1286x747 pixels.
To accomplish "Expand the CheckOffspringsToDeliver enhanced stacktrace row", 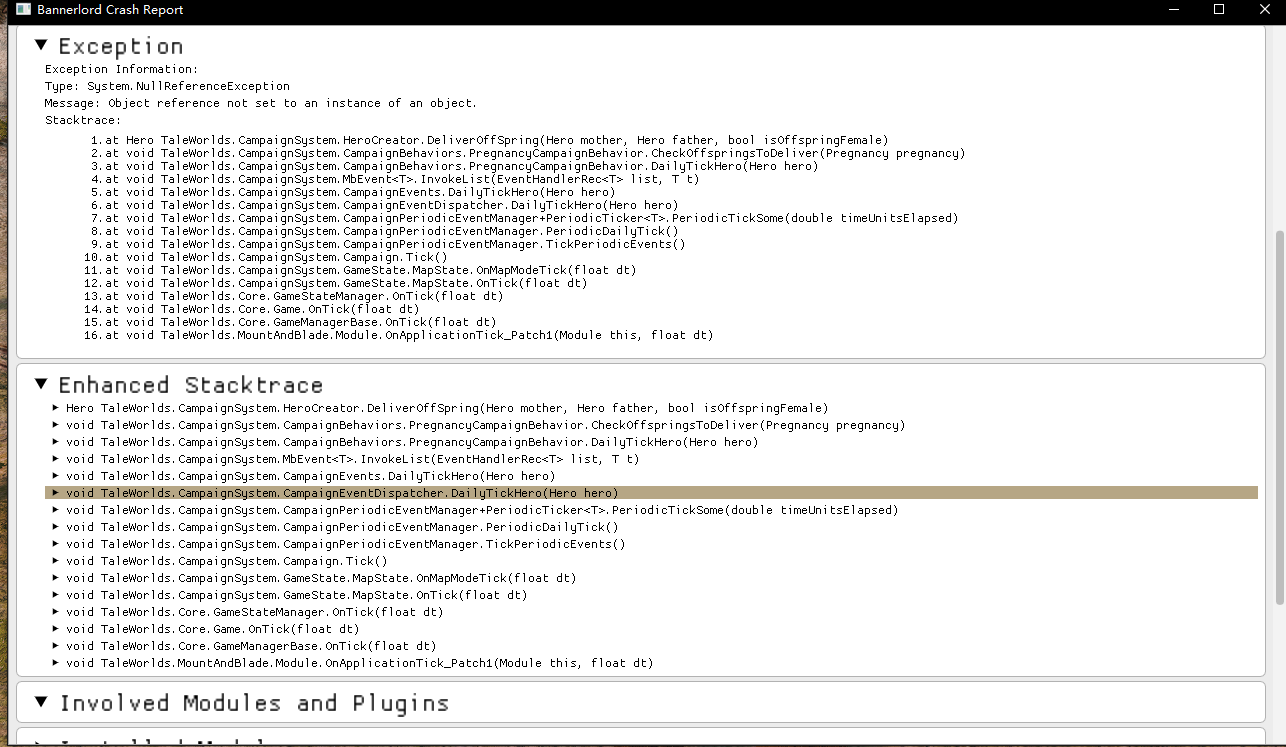I will (56, 425).
